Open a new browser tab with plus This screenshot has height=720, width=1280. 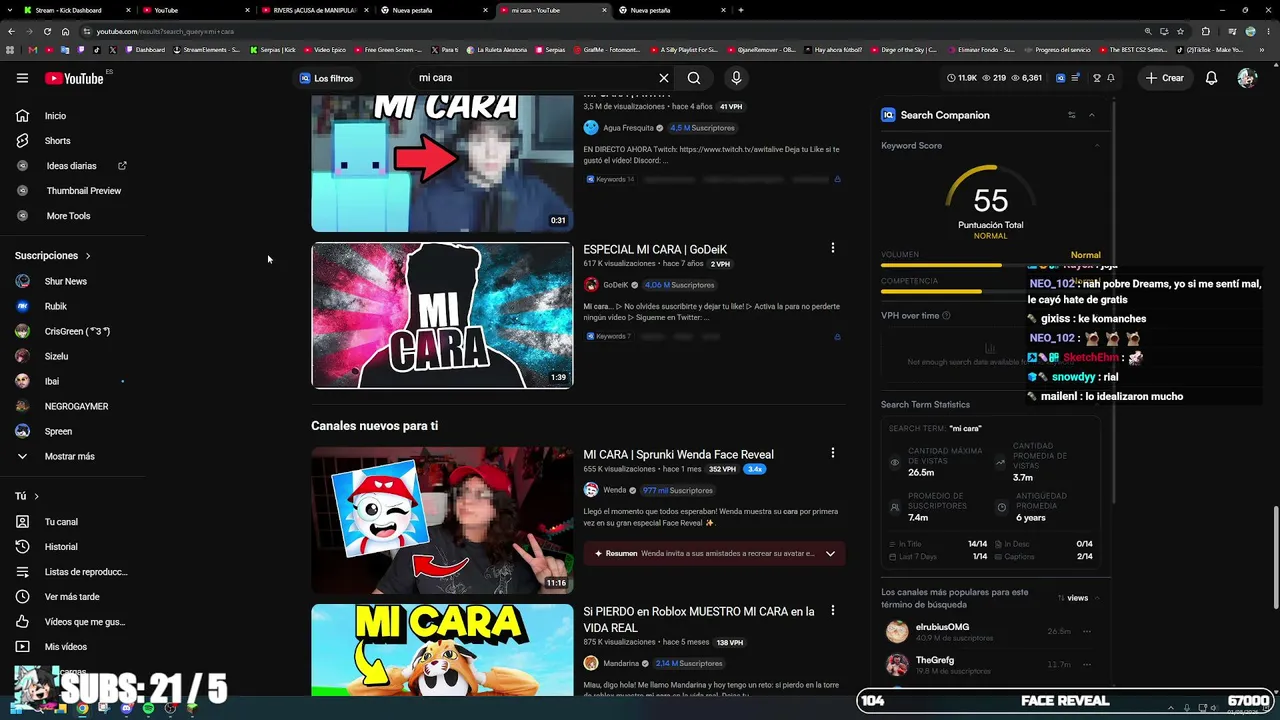click(740, 10)
